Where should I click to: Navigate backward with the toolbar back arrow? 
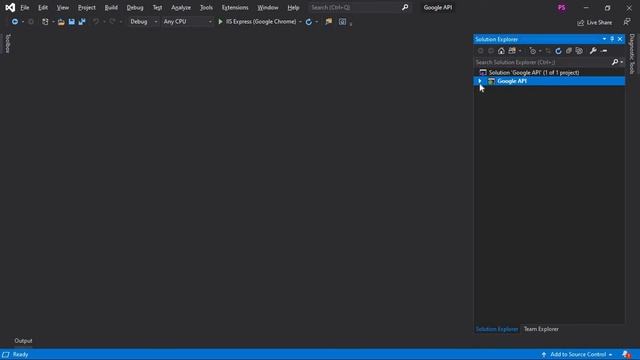point(15,22)
